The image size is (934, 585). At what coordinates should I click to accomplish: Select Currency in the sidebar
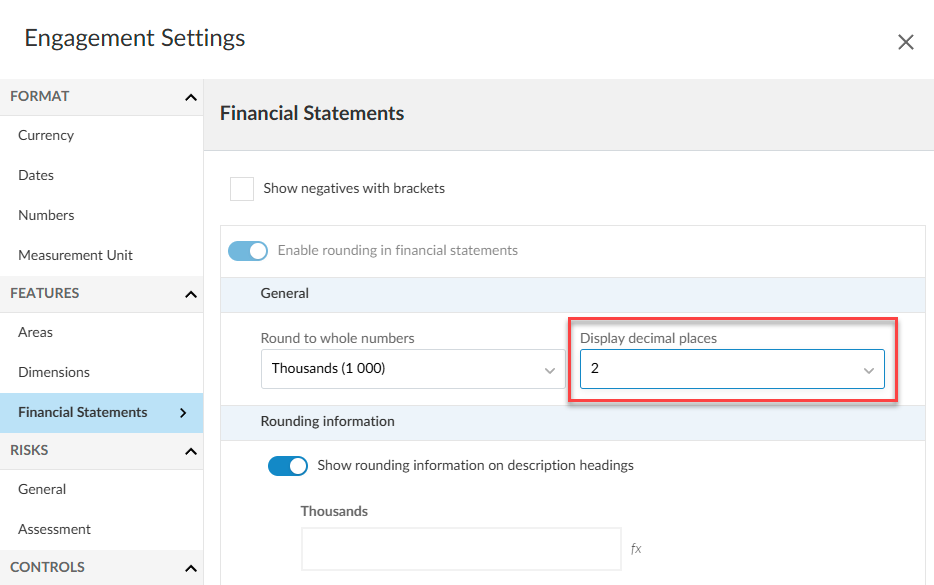point(45,135)
